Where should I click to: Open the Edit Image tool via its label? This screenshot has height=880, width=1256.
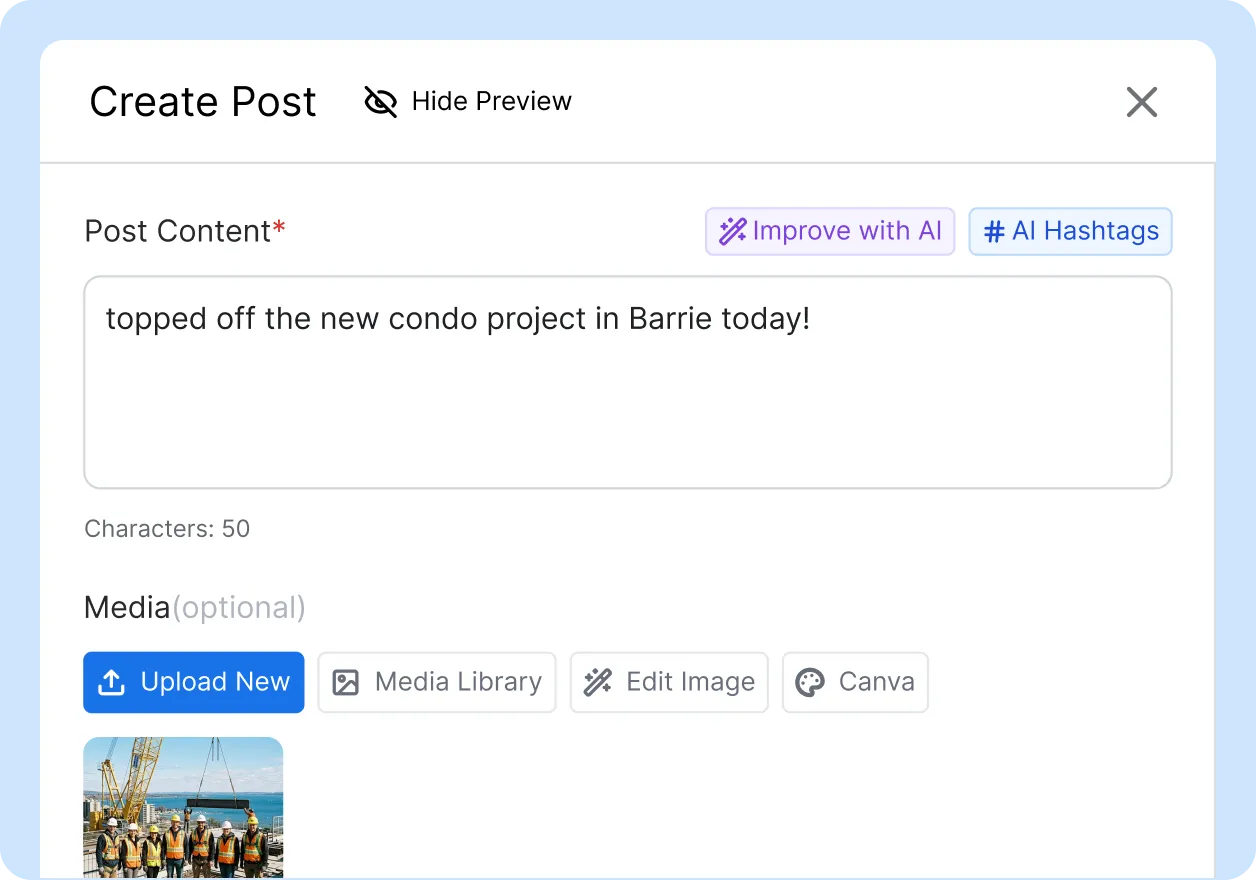click(690, 682)
